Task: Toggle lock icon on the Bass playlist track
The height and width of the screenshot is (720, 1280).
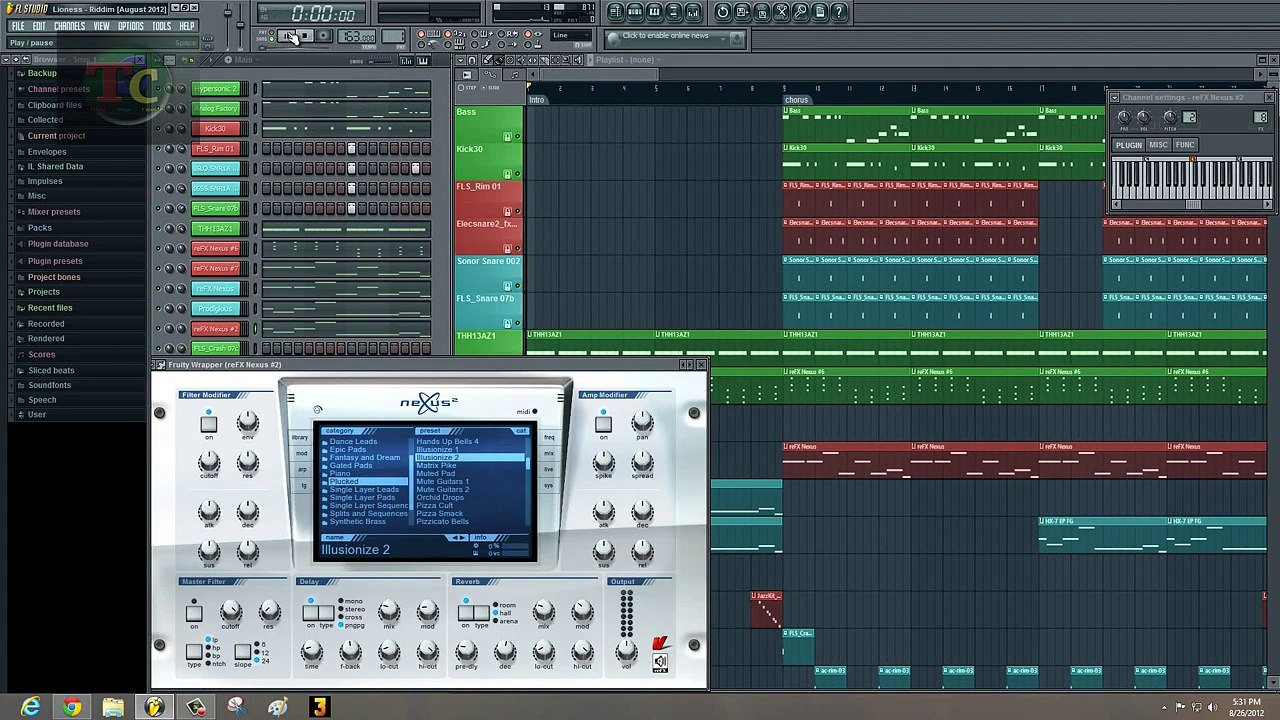Action: [507, 137]
